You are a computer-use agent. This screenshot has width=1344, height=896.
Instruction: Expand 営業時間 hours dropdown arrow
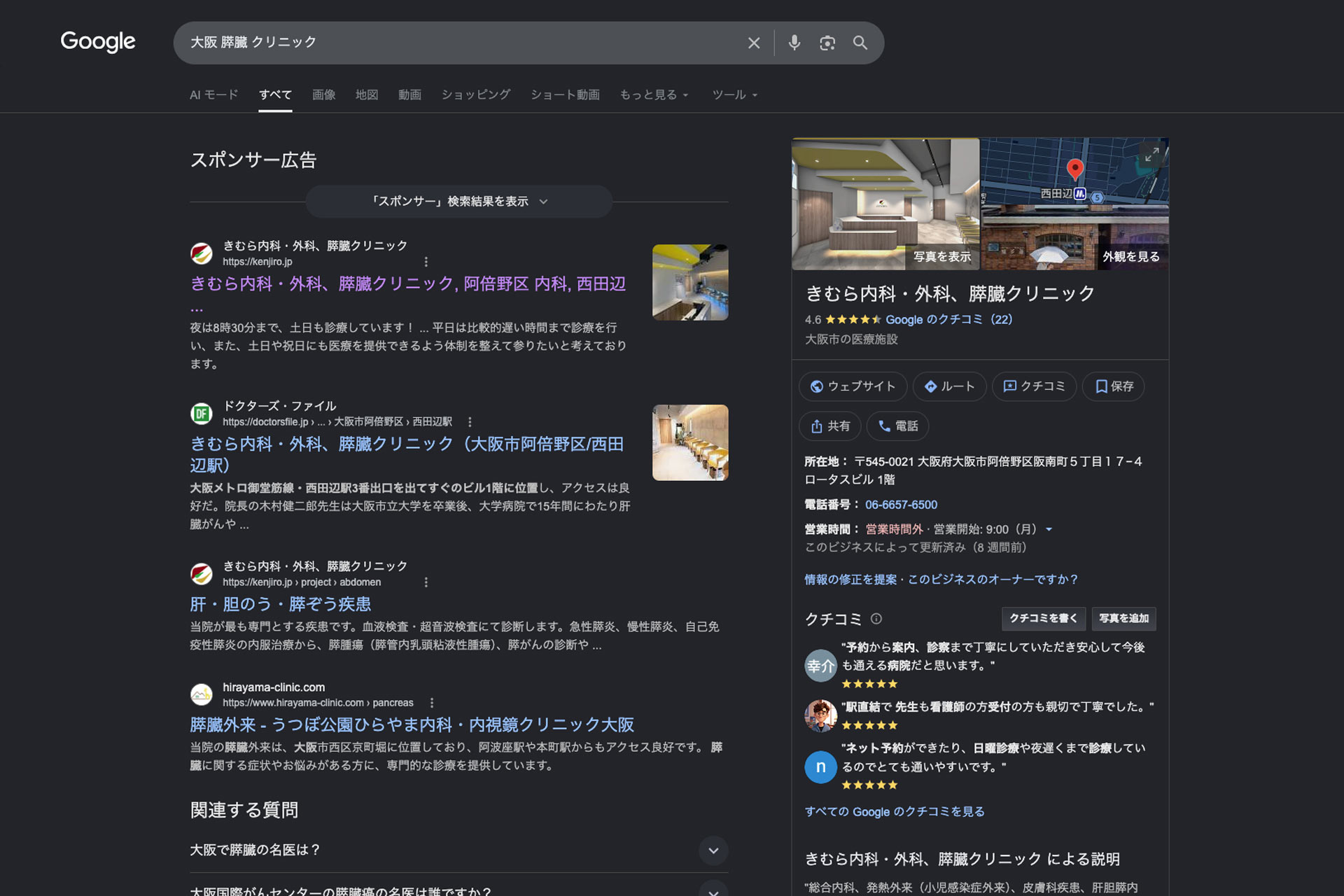[x=1049, y=530]
